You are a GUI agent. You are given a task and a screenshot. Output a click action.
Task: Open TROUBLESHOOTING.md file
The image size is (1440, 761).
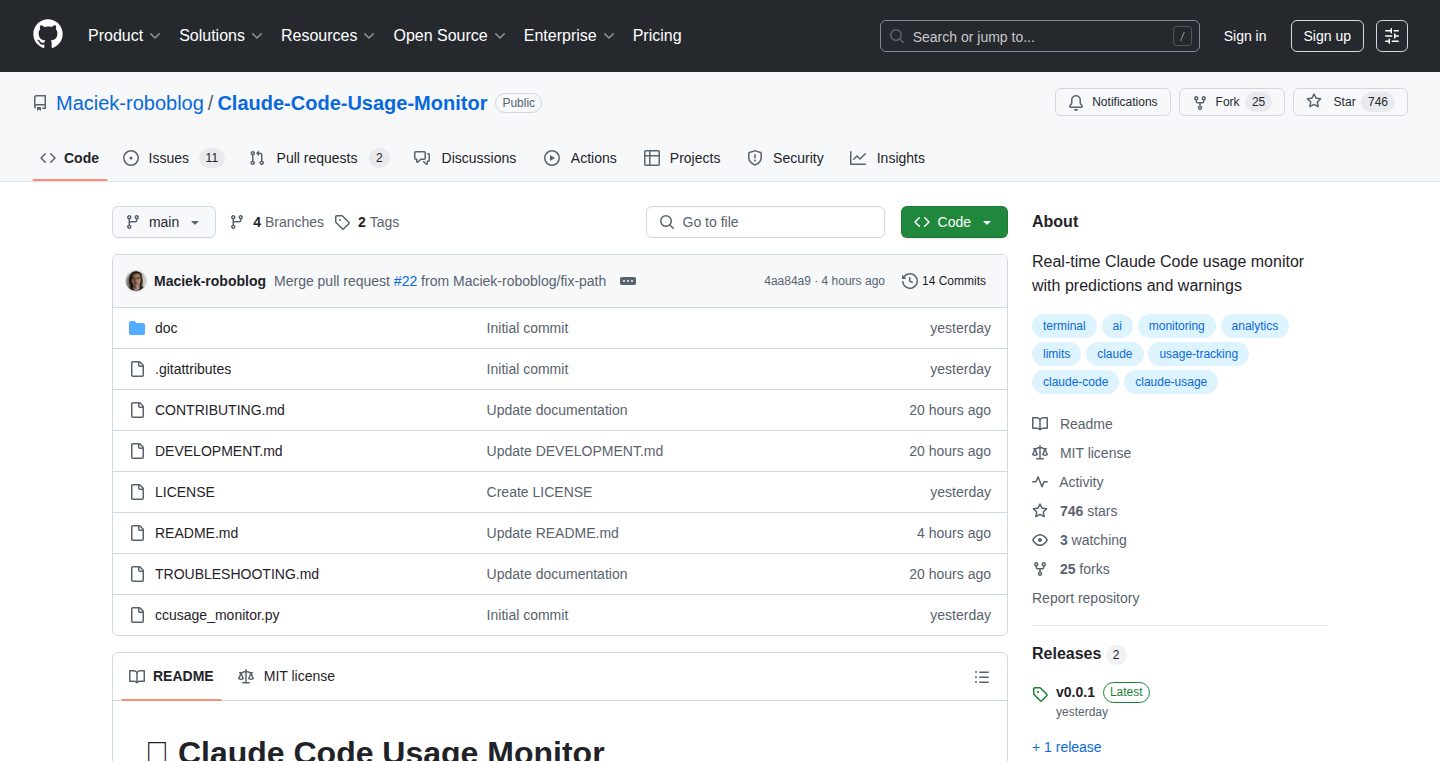click(x=237, y=574)
